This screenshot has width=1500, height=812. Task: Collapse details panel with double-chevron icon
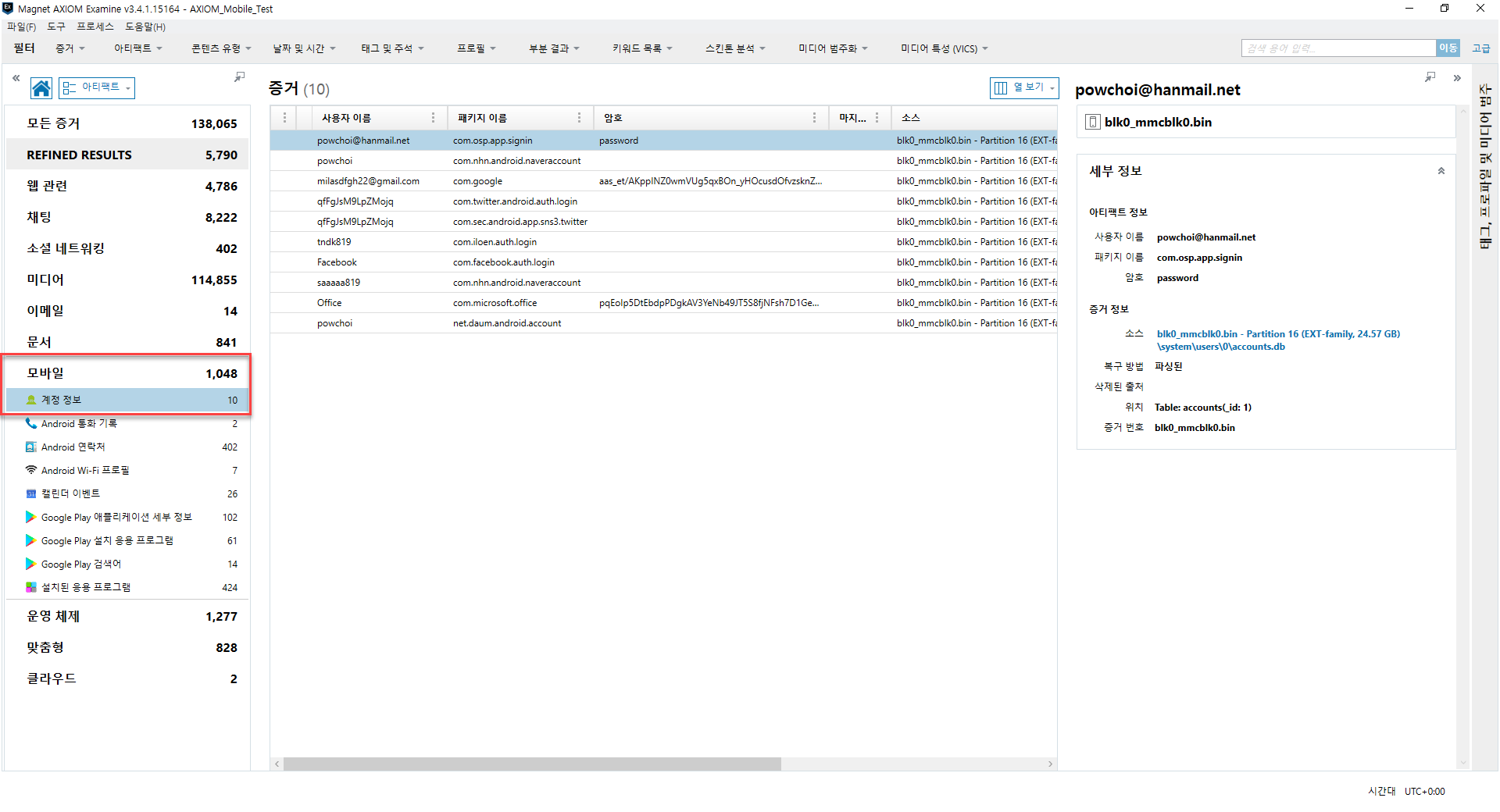pos(1457,78)
